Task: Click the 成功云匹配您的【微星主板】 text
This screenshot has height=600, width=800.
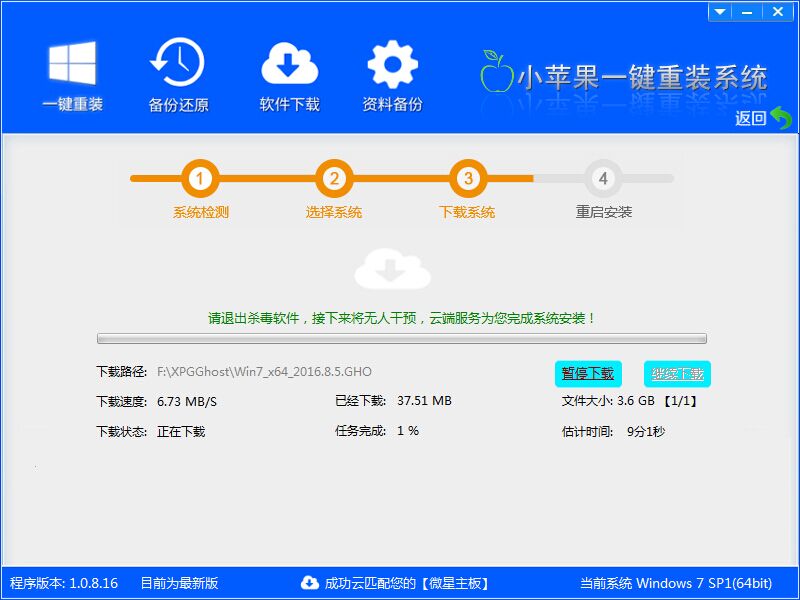Action: click(407, 583)
